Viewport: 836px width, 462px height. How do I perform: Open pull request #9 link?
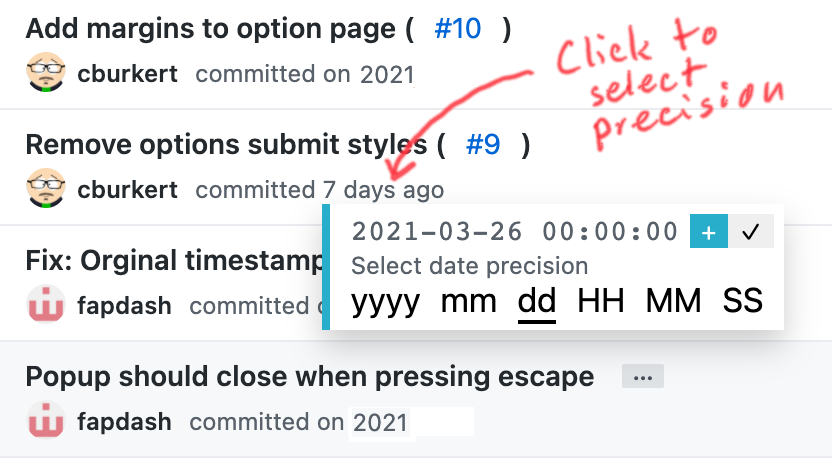(483, 144)
